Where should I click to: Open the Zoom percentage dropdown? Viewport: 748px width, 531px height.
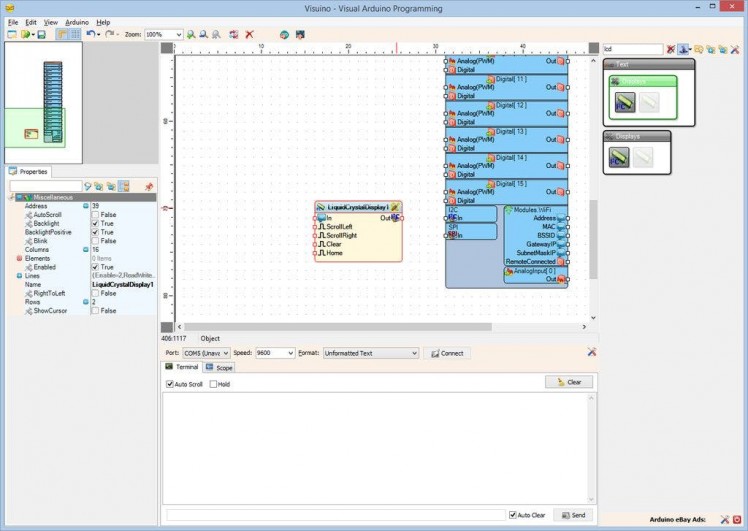tap(177, 34)
